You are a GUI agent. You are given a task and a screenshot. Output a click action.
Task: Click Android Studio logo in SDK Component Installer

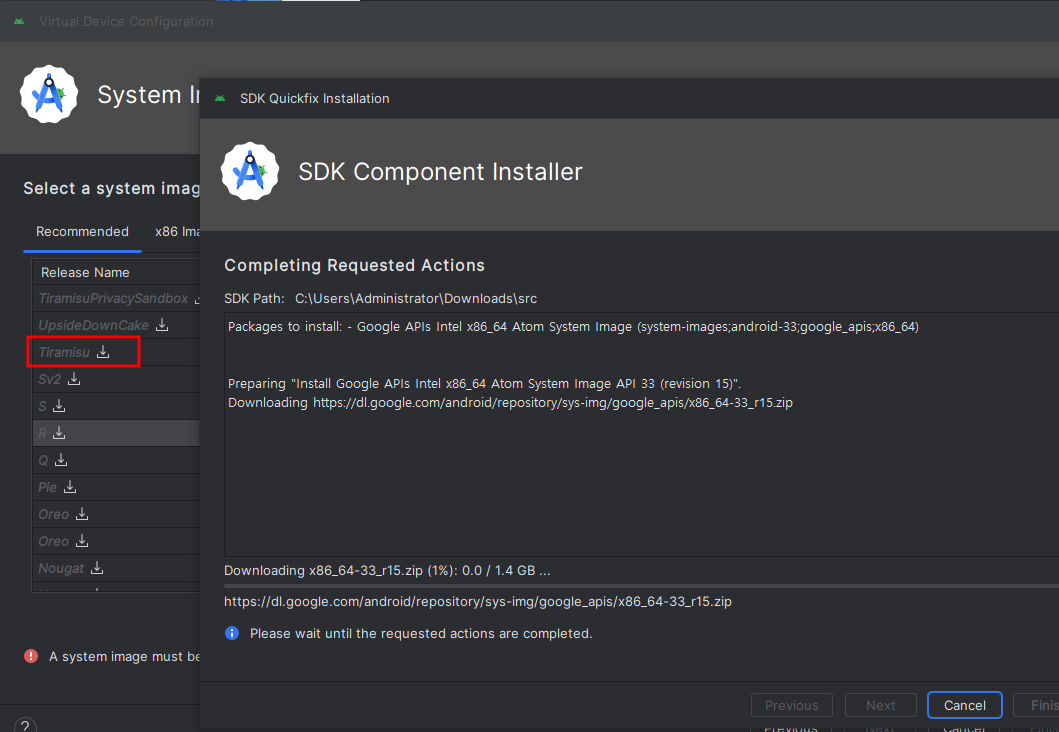point(250,172)
